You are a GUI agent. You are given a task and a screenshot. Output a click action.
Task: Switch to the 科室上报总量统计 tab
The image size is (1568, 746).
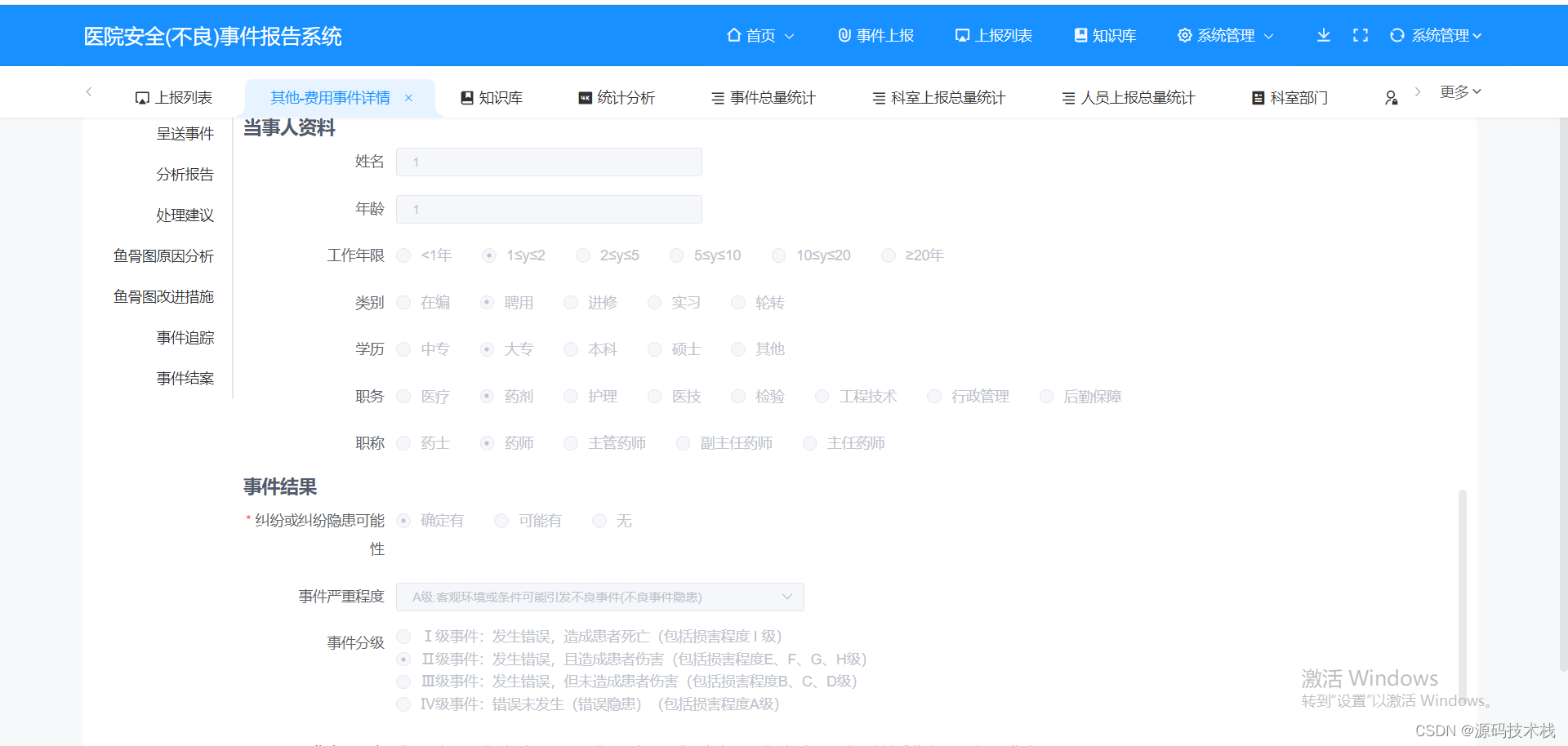point(939,98)
